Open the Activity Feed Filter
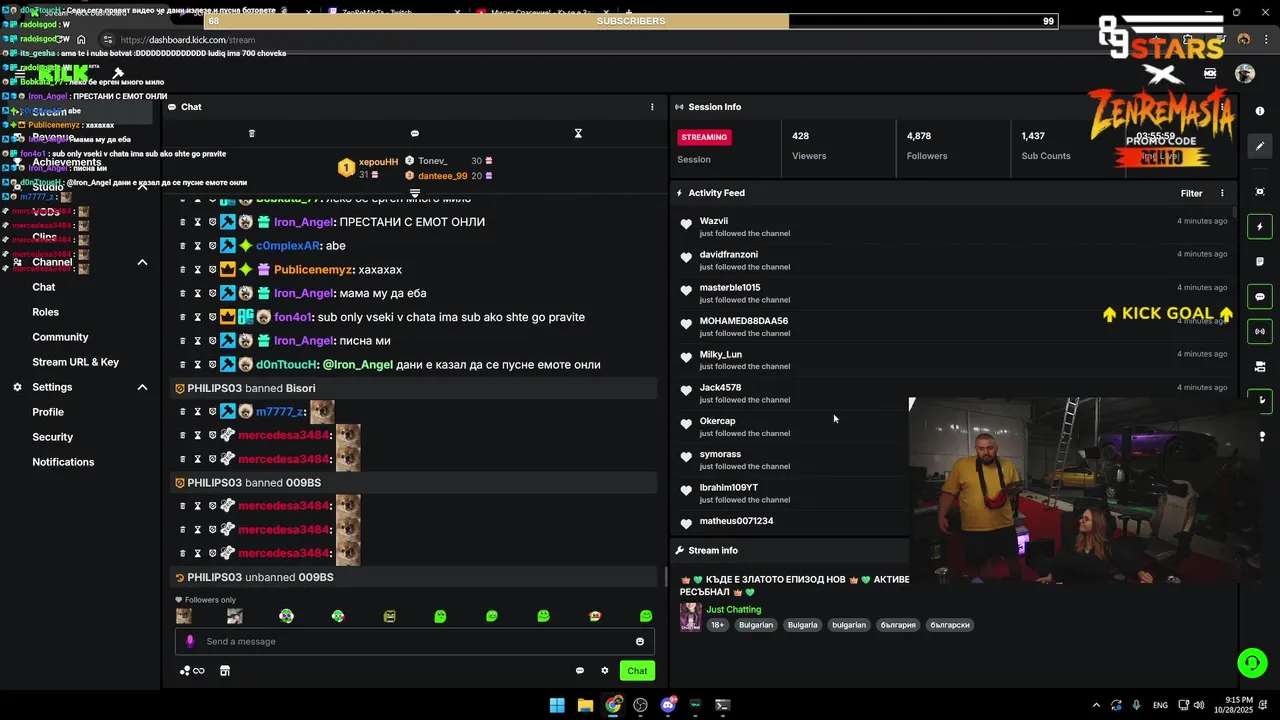This screenshot has width=1280, height=720. point(1191,193)
